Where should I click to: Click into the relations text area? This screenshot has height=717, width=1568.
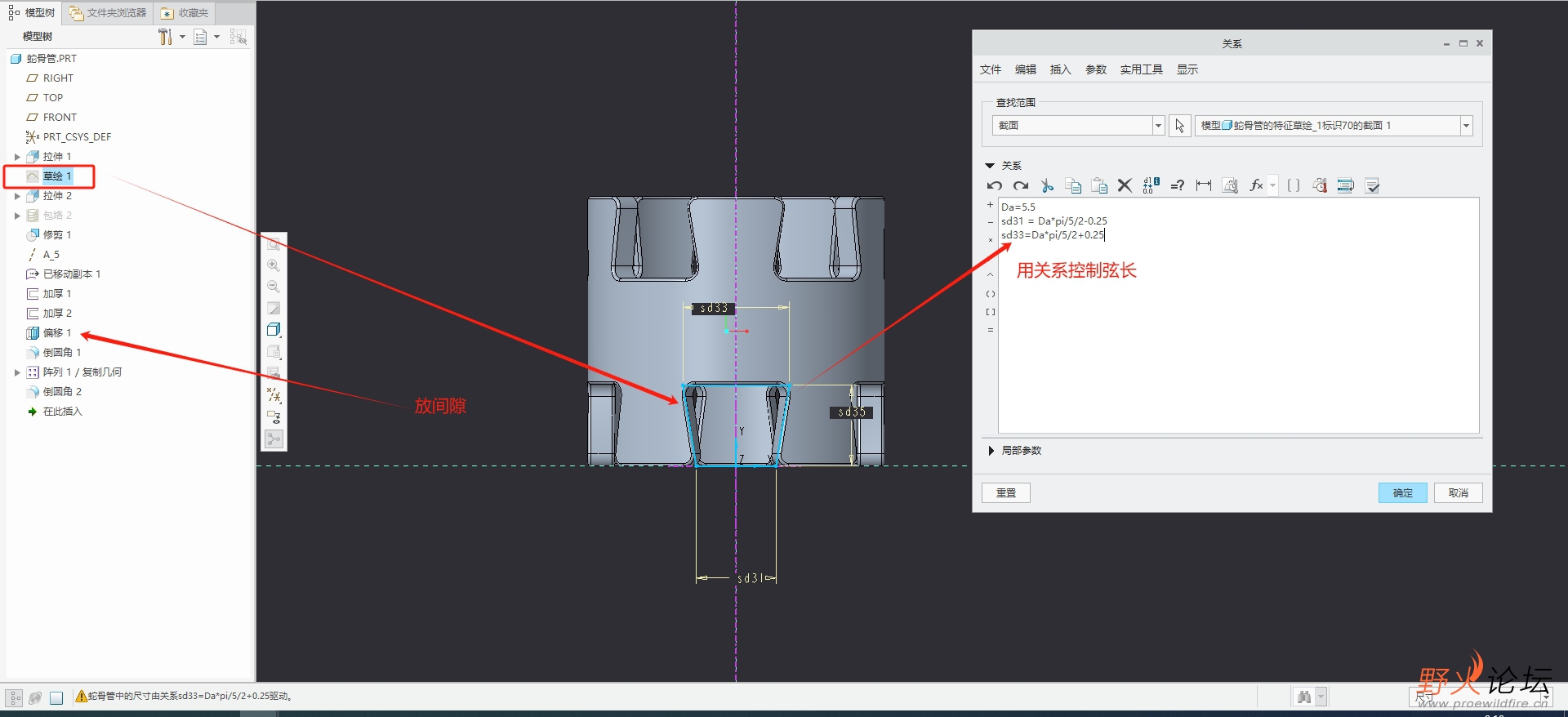(x=1238, y=315)
